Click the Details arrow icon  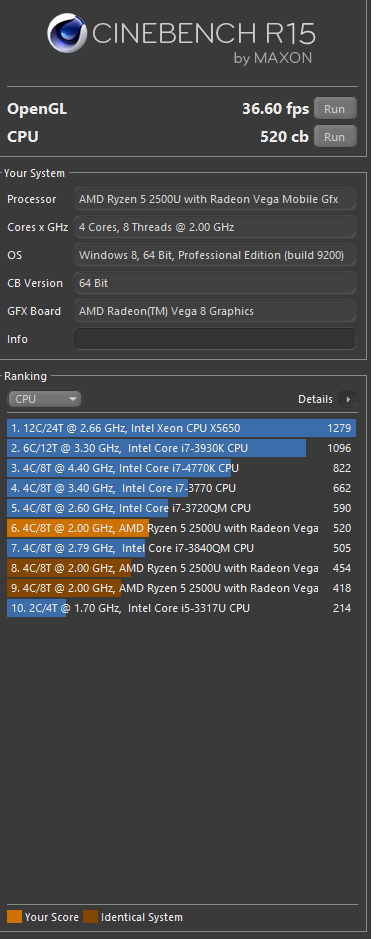pyautogui.click(x=348, y=399)
